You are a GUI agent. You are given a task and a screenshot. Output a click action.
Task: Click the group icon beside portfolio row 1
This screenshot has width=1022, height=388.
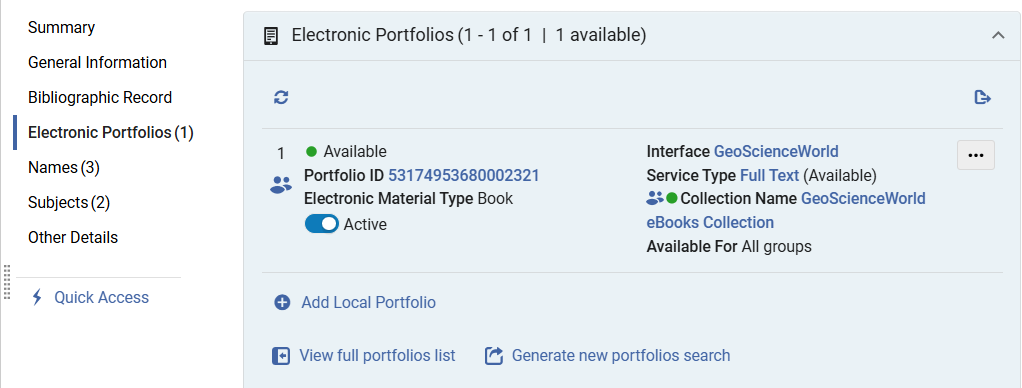pos(281,185)
